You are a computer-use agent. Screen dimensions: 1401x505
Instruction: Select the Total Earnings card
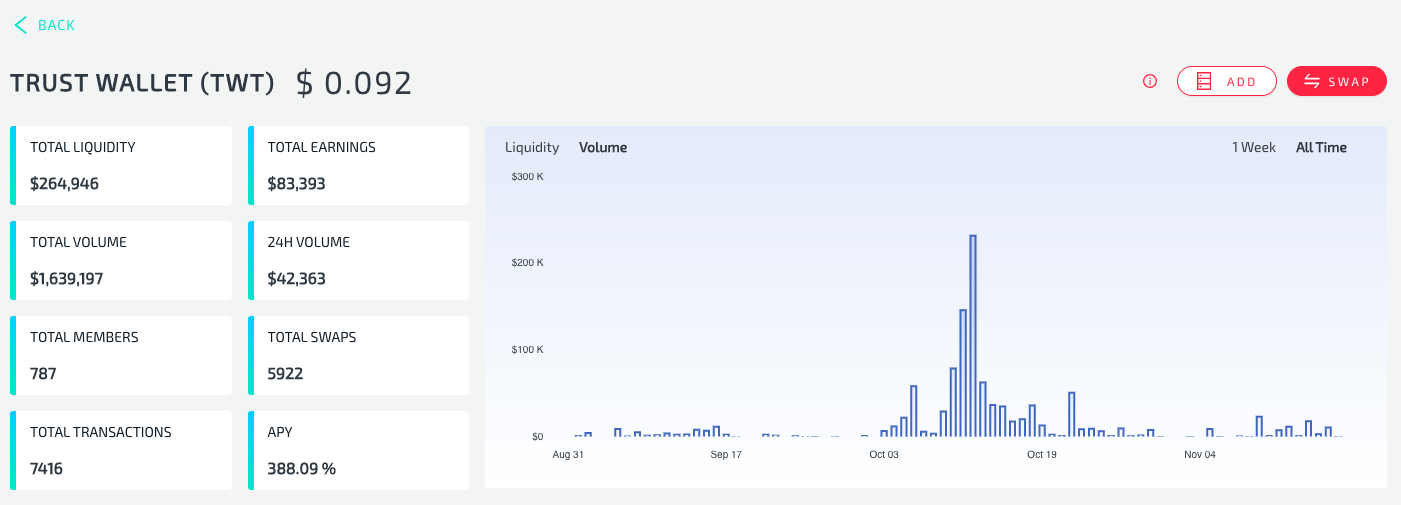tap(358, 165)
